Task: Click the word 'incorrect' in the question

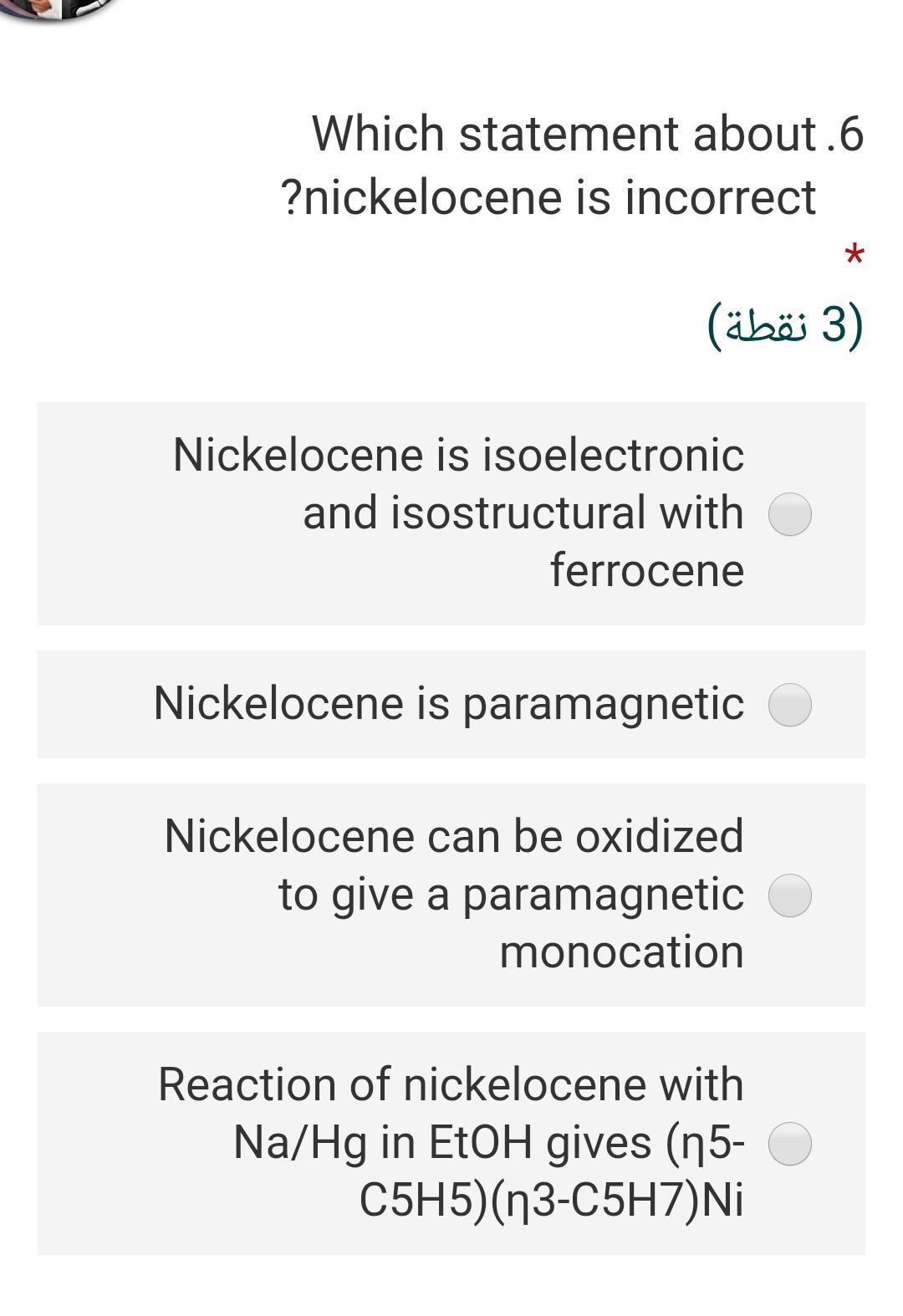Action: (721, 195)
